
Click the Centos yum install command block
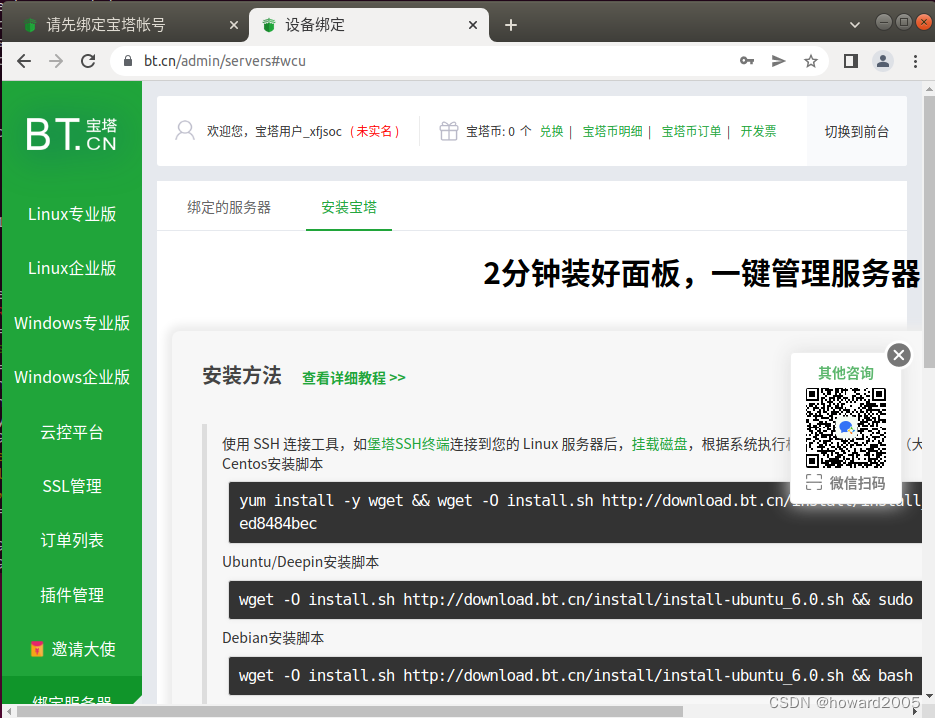[x=575, y=512]
